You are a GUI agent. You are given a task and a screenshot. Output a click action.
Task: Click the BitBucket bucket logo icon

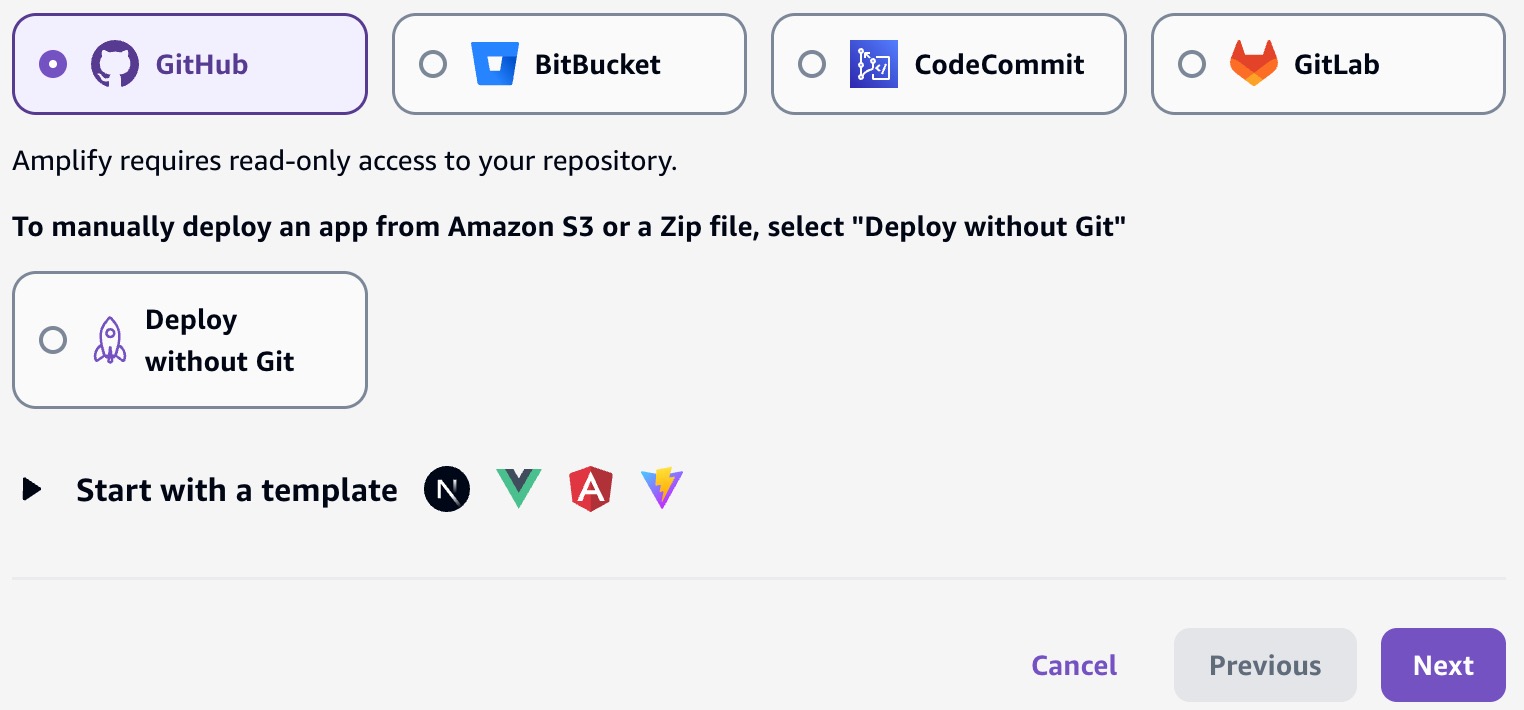495,64
